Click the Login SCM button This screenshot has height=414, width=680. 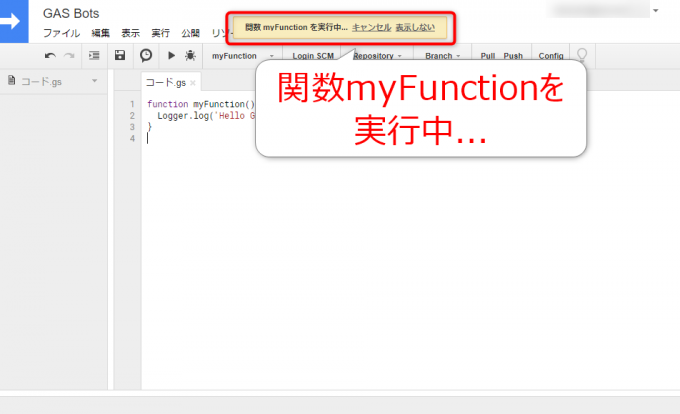point(312,56)
